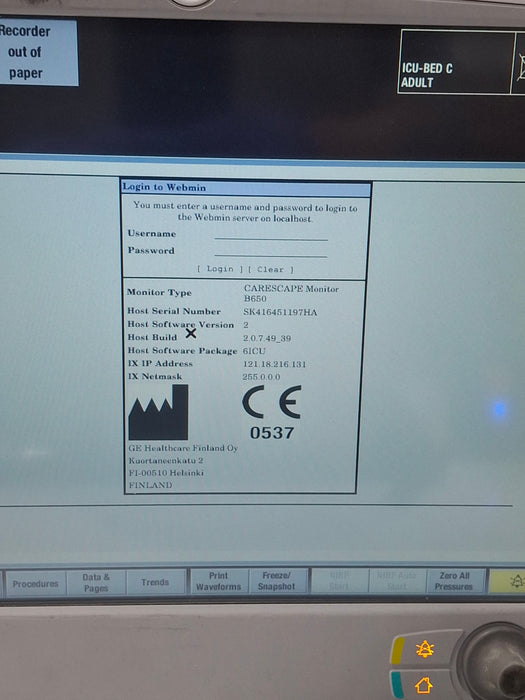Viewport: 525px width, 700px height.
Task: Click the Host Software Package value 6ICU
Action: [x=254, y=351]
